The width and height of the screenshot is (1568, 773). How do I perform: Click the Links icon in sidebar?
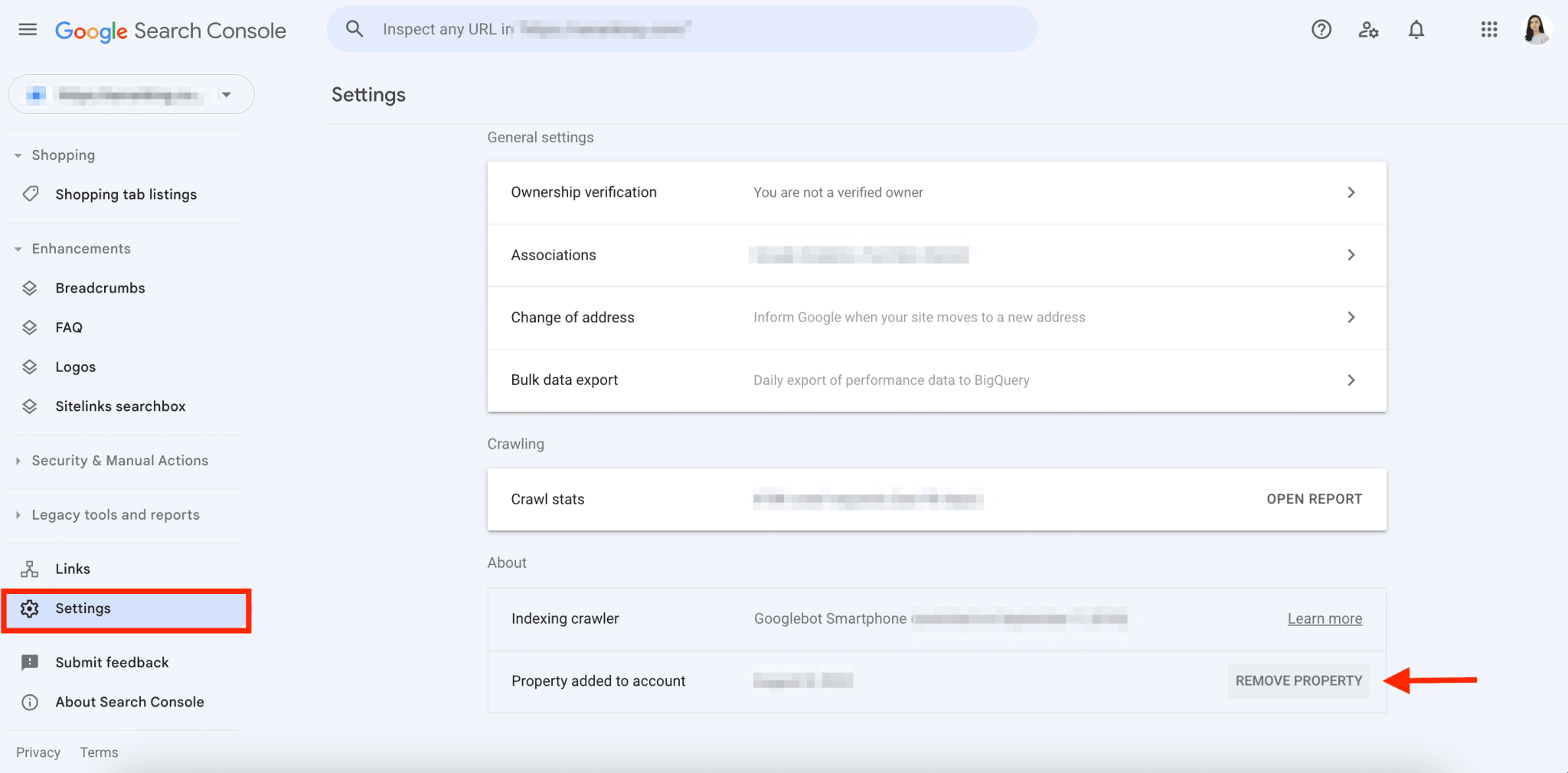[x=29, y=568]
